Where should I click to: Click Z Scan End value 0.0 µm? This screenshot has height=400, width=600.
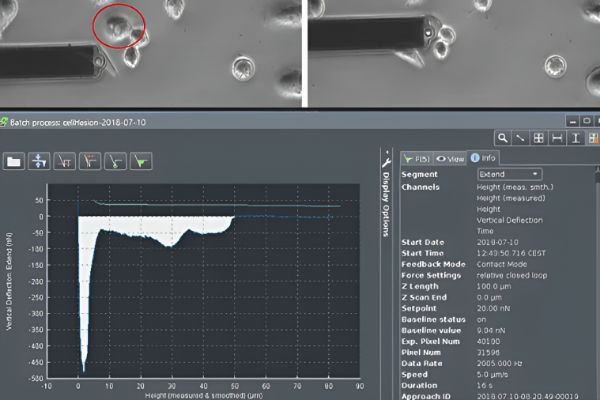click(489, 297)
